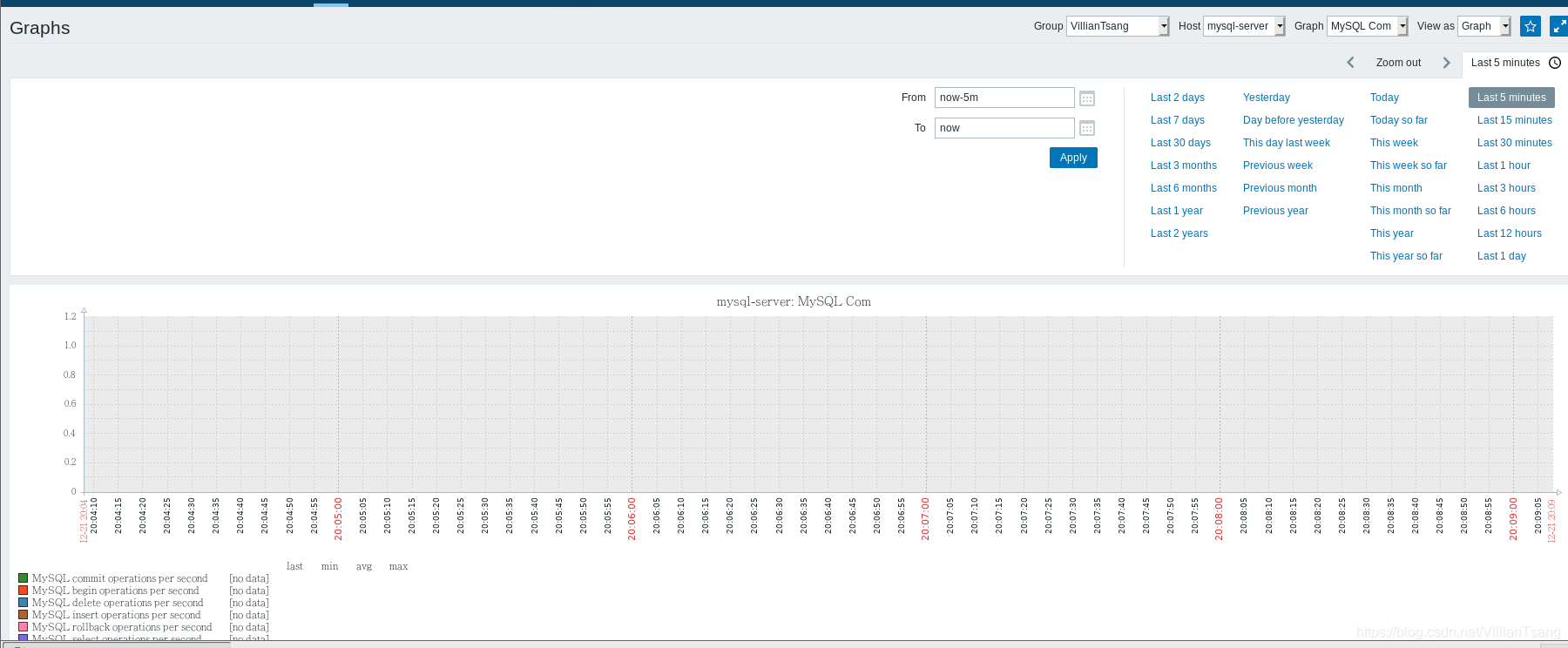Add graph to favourites star icon
This screenshot has height=648, width=1568.
pyautogui.click(x=1531, y=26)
